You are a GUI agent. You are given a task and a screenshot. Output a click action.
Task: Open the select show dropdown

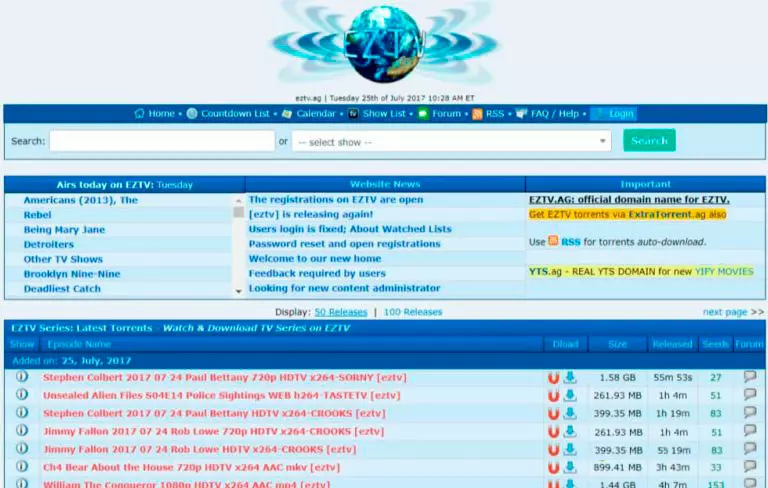click(x=452, y=142)
